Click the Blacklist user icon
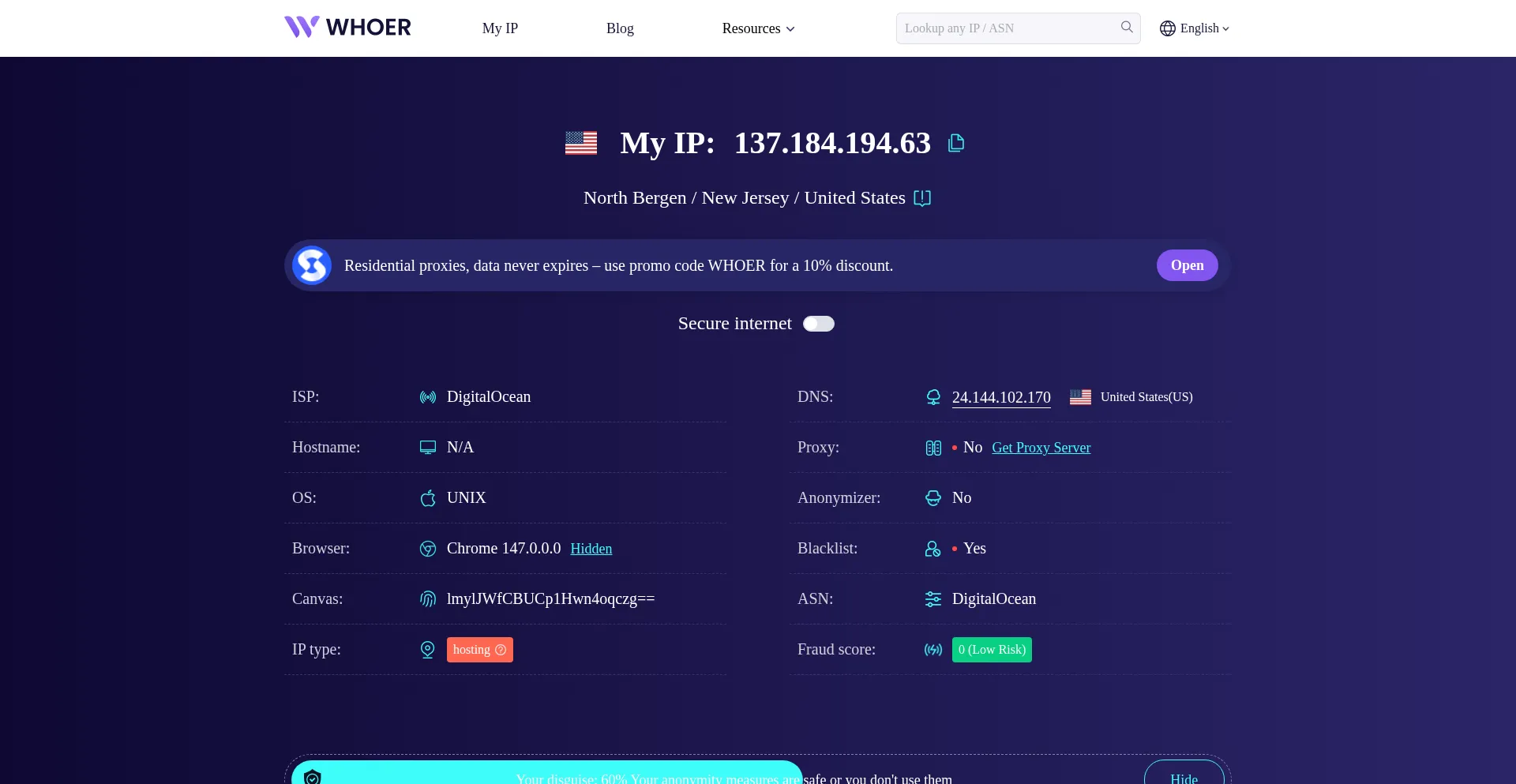This screenshot has width=1516, height=784. [x=933, y=549]
